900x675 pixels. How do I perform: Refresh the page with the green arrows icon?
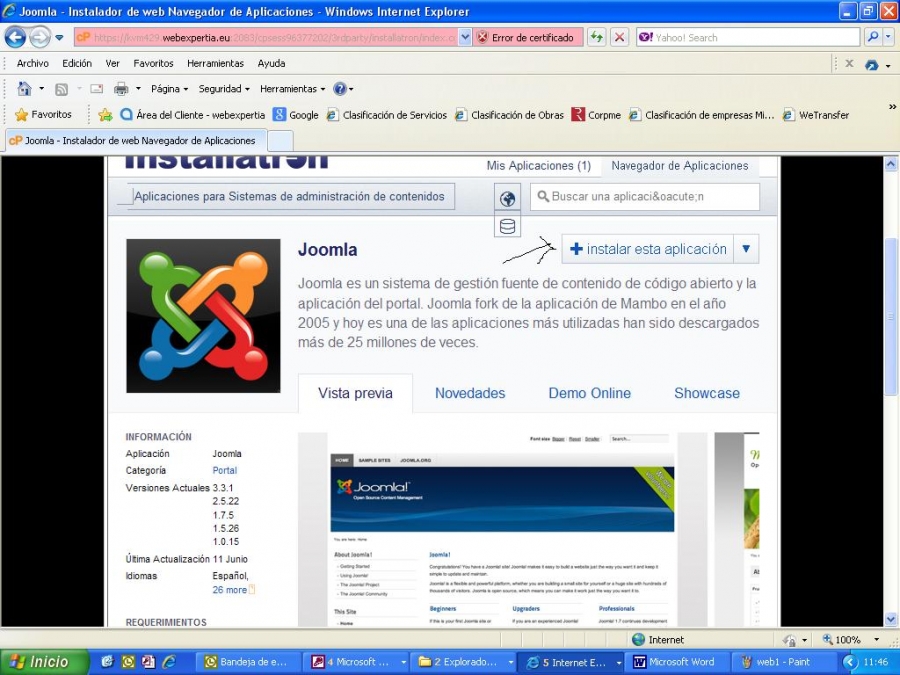[597, 38]
